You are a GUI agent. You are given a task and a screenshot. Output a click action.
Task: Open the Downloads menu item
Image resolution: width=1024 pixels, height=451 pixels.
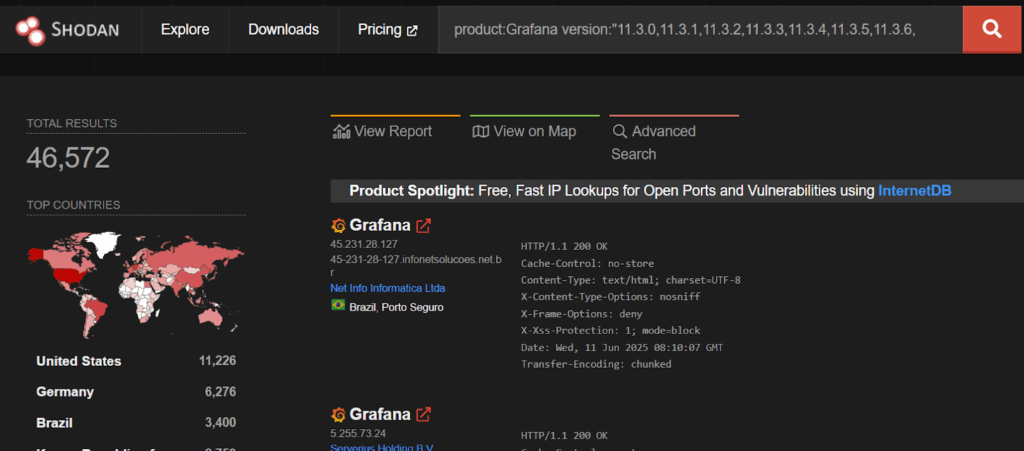point(283,29)
